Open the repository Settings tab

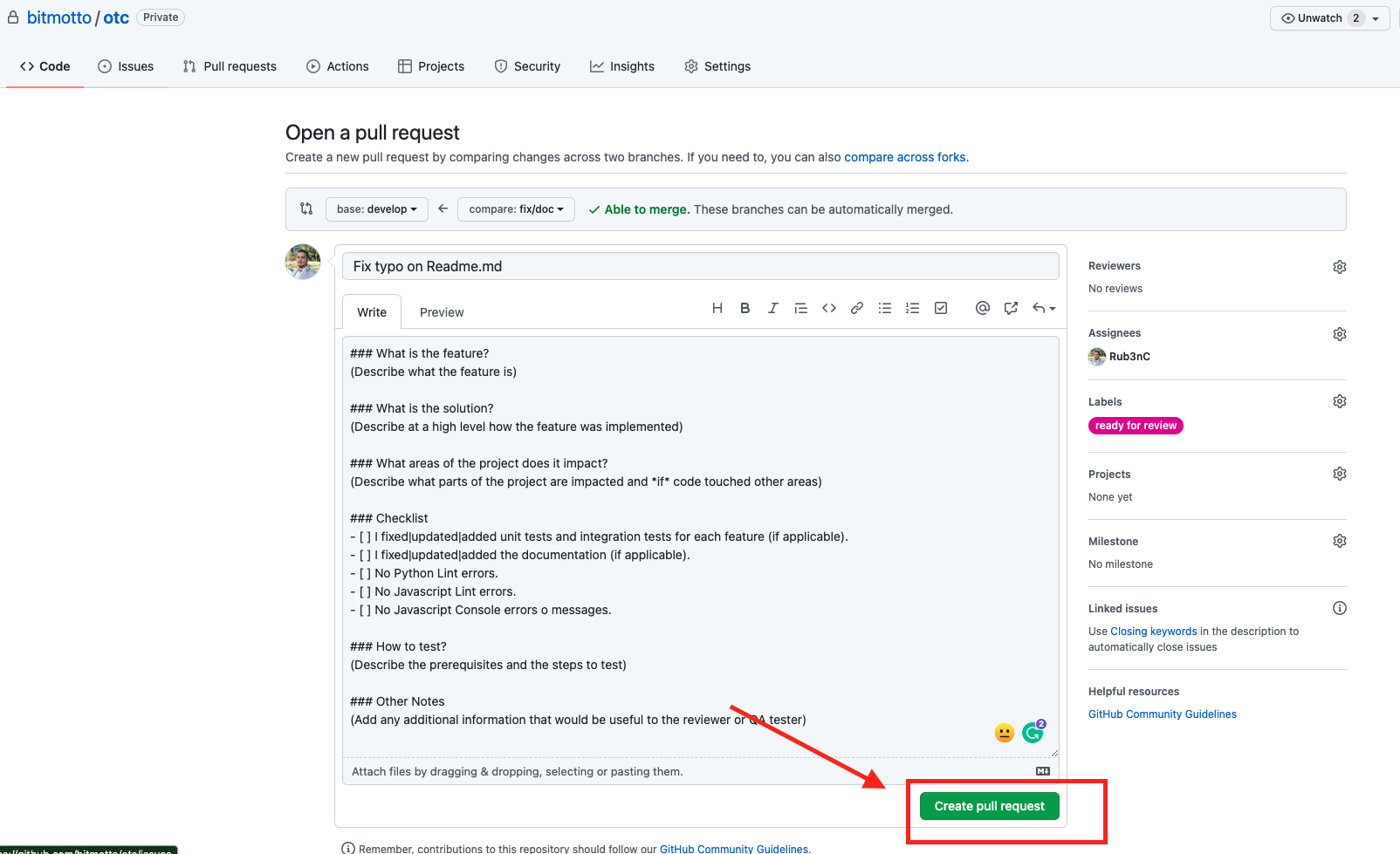(717, 66)
